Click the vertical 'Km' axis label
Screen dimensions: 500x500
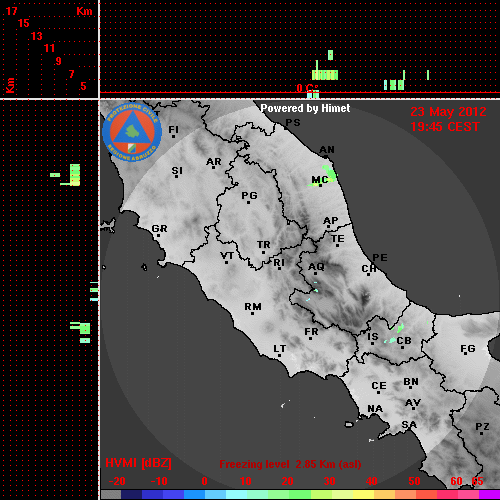[x=10, y=85]
